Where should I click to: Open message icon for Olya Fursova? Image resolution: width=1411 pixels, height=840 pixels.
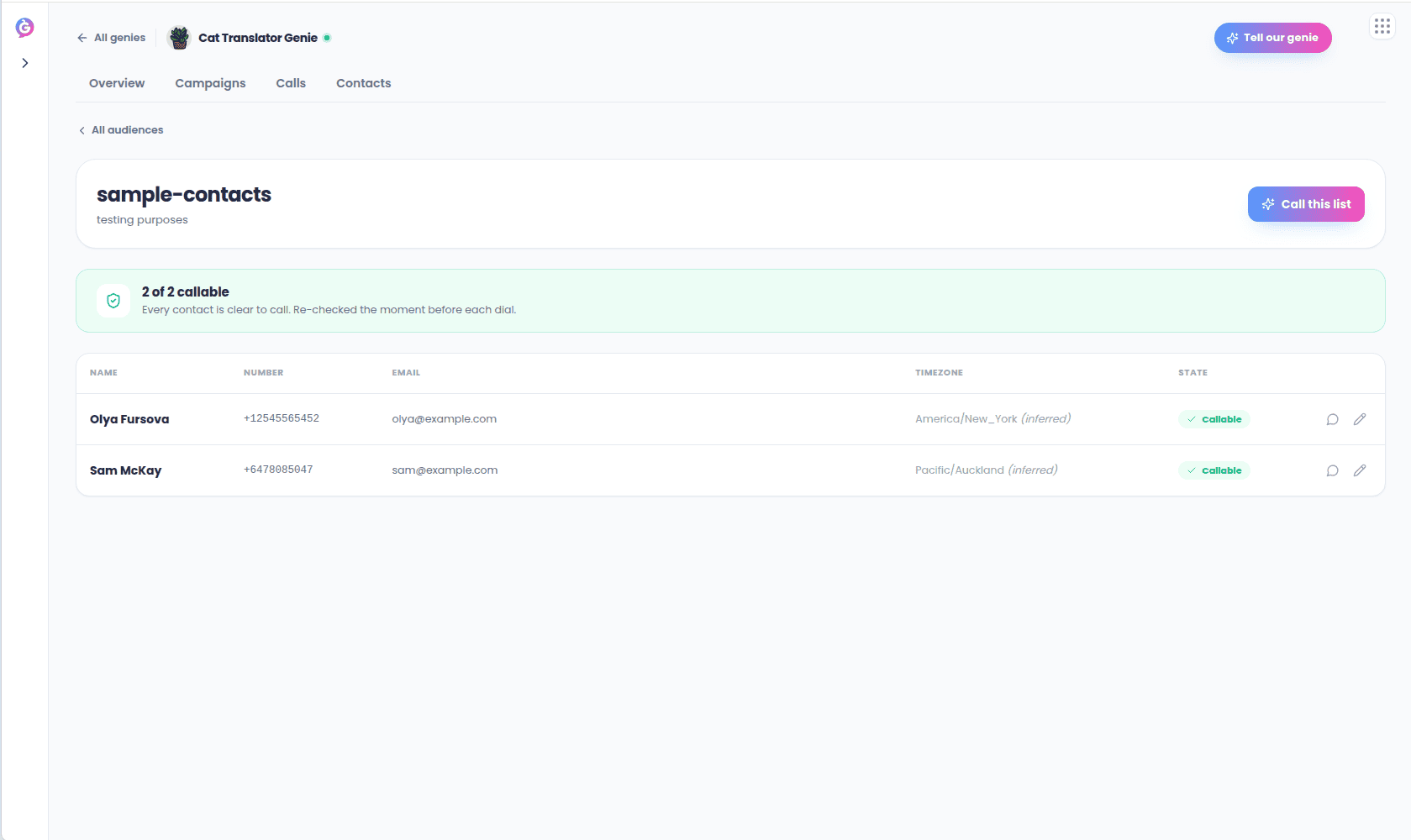(x=1332, y=419)
